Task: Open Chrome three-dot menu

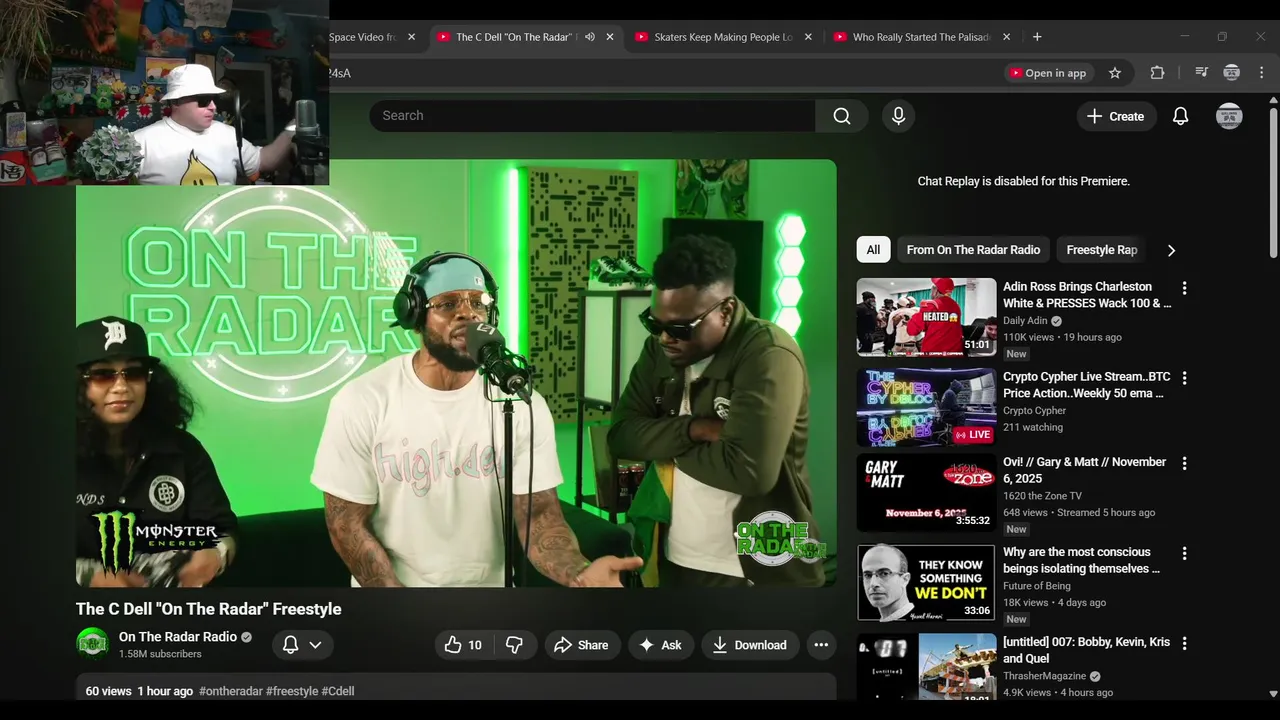Action: [1261, 73]
